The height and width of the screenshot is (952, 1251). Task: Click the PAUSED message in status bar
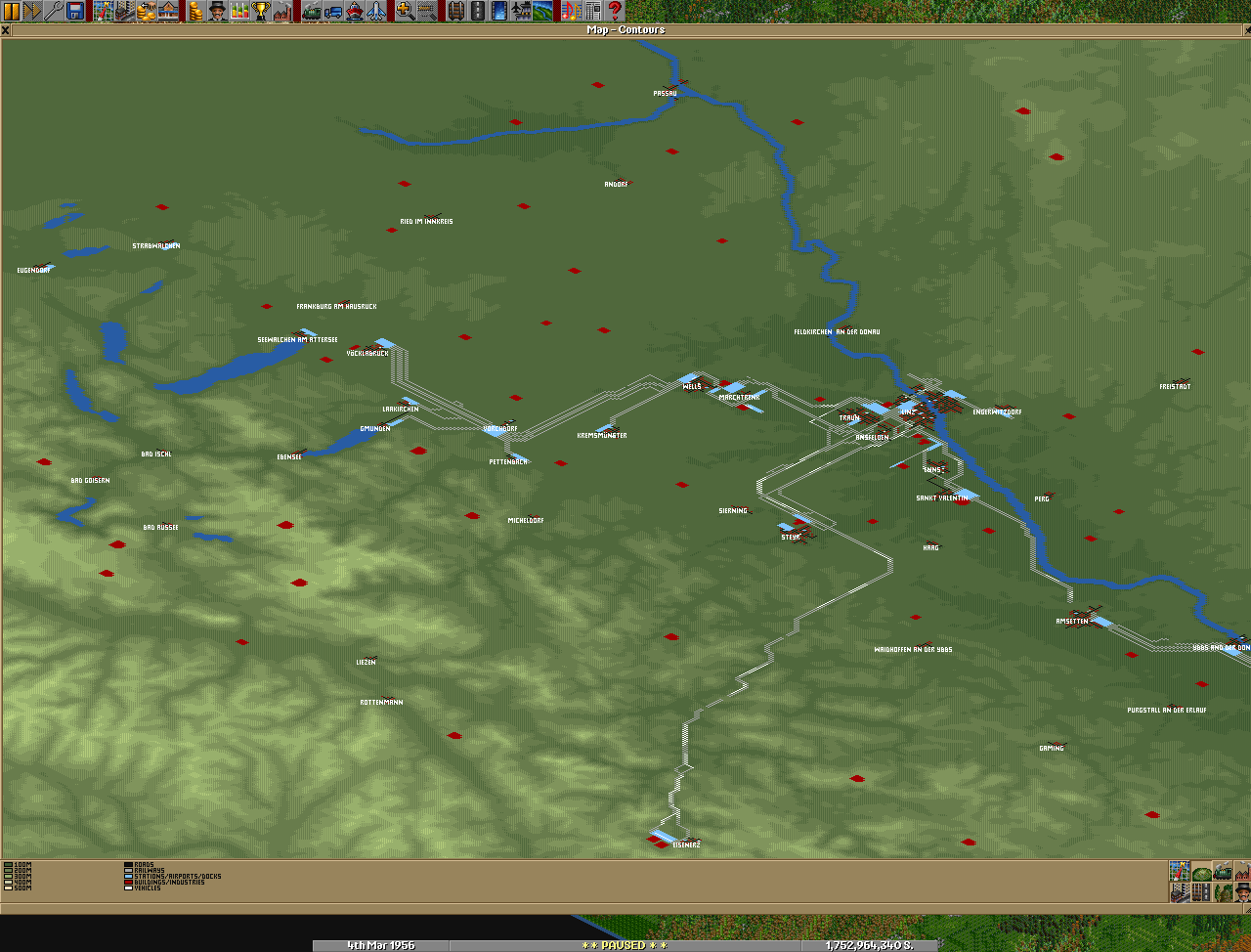pos(625,945)
